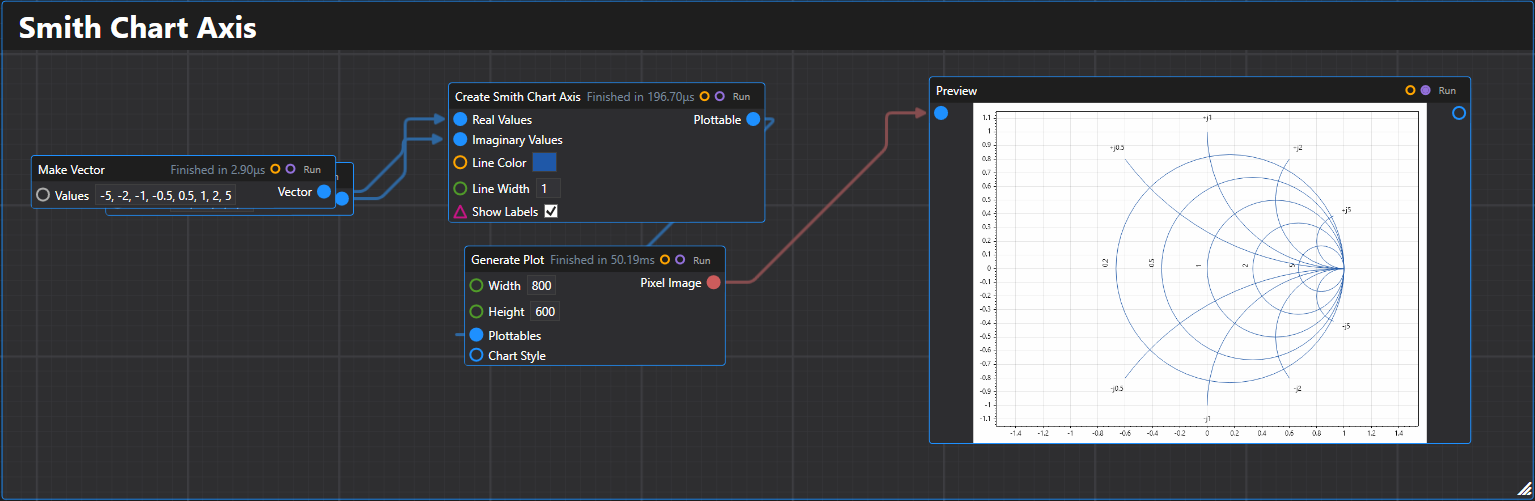
Task: Click the Imaginary Values label
Action: coord(517,140)
